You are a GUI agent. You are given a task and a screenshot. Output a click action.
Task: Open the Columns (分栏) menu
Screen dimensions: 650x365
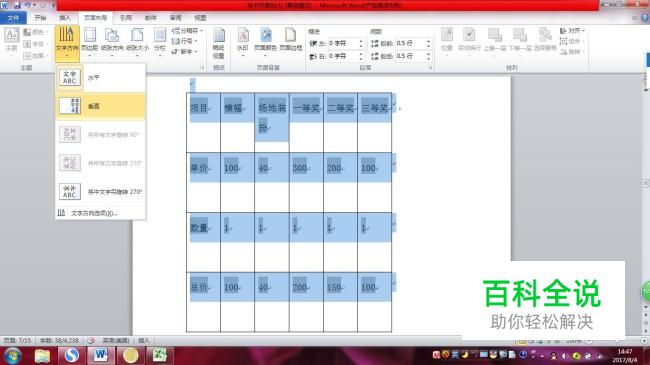[160, 41]
